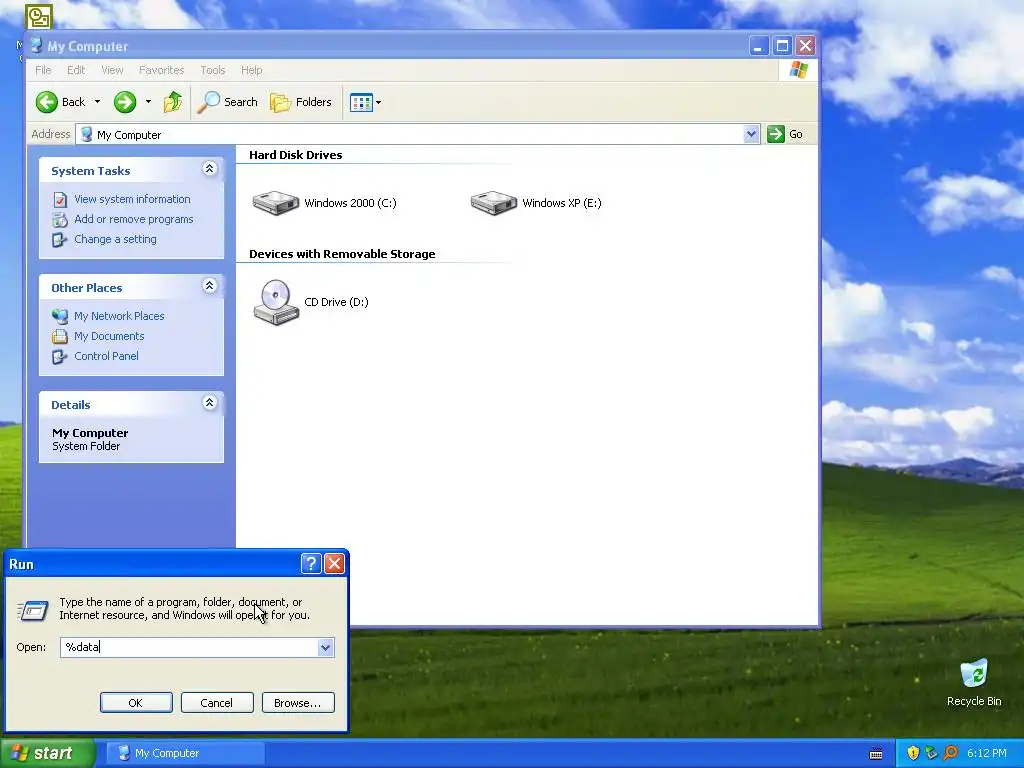Image resolution: width=1024 pixels, height=768 pixels.
Task: Select the CD Drive (D:) icon
Action: 276,302
